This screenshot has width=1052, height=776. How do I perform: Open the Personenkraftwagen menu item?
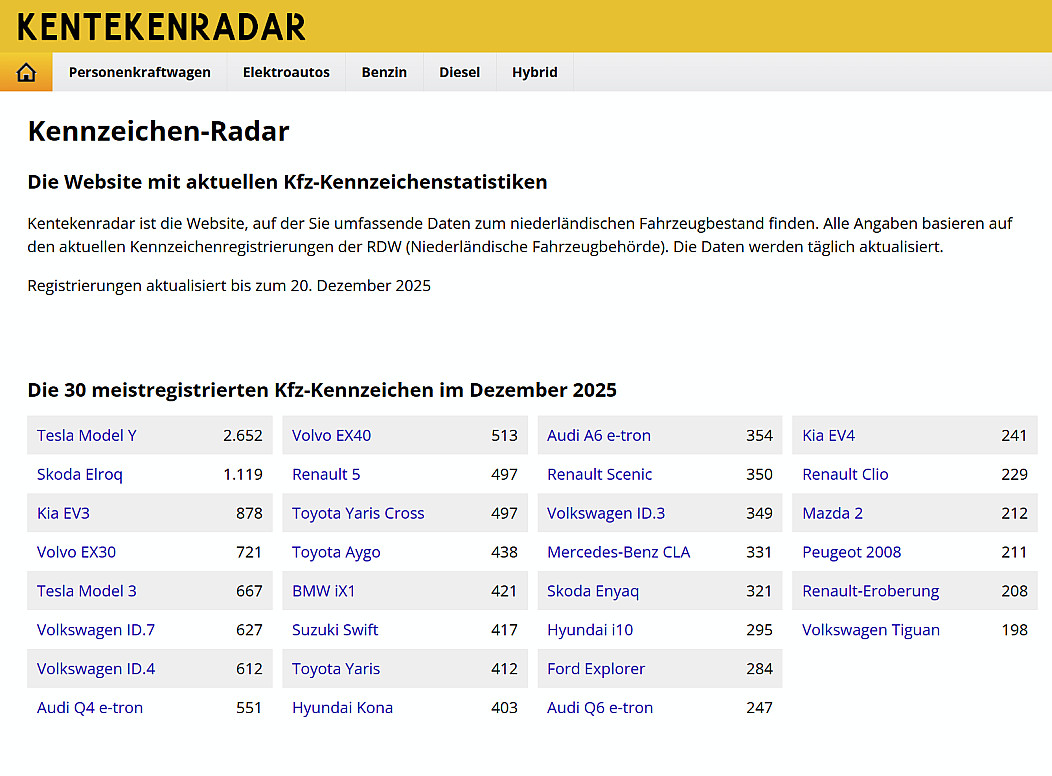pyautogui.click(x=139, y=72)
